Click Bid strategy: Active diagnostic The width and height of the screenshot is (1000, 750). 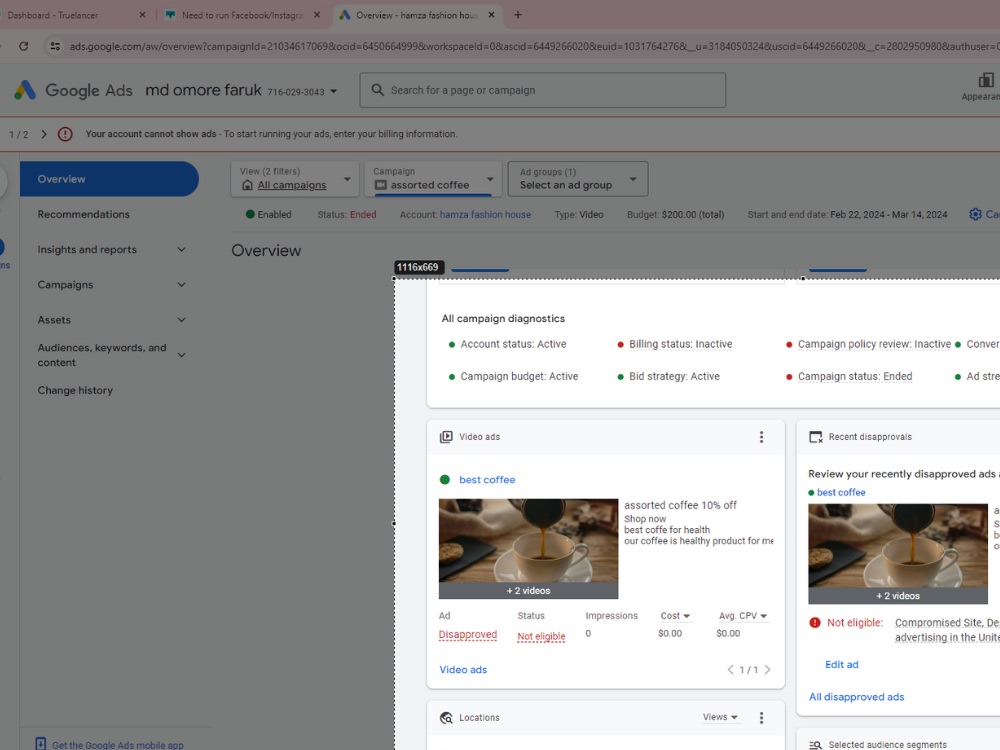pyautogui.click(x=674, y=376)
